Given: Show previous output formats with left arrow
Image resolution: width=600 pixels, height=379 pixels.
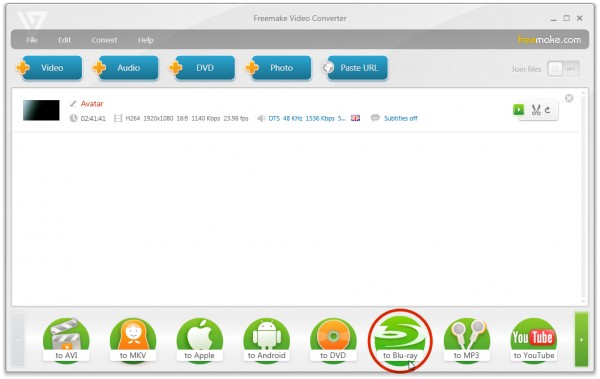Looking at the screenshot, I should tap(18, 339).
